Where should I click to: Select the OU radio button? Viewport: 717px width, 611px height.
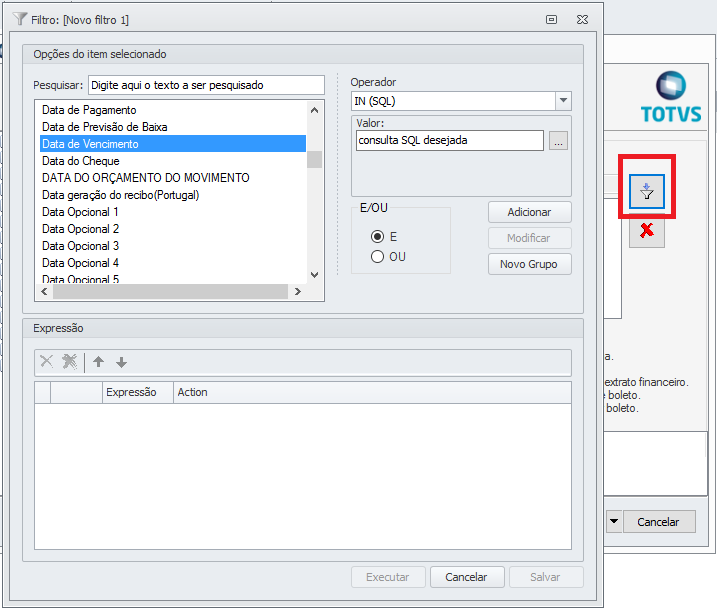(377, 257)
